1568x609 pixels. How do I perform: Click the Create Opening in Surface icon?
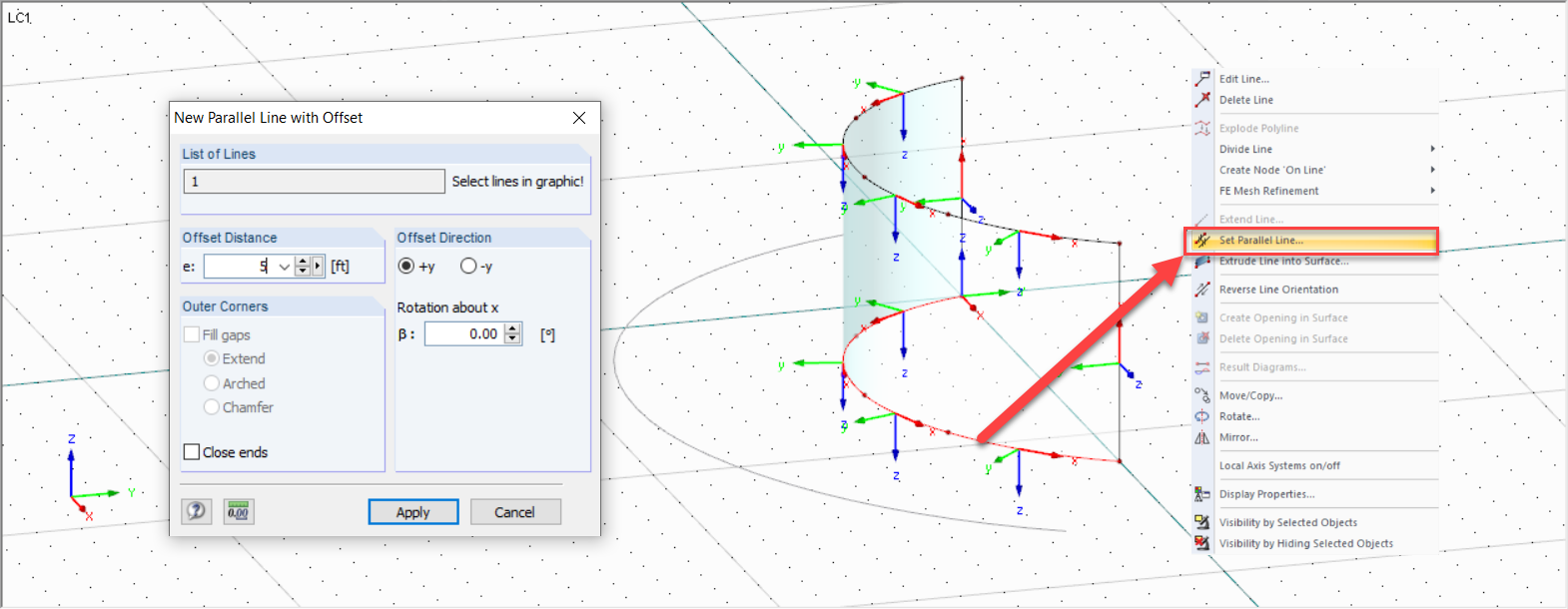pyautogui.click(x=1202, y=317)
